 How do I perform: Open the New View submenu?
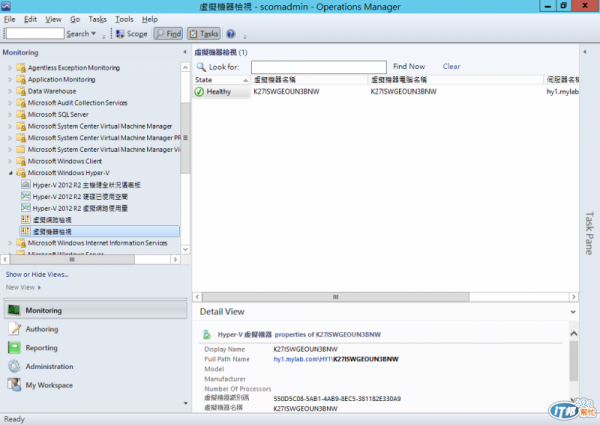point(23,287)
